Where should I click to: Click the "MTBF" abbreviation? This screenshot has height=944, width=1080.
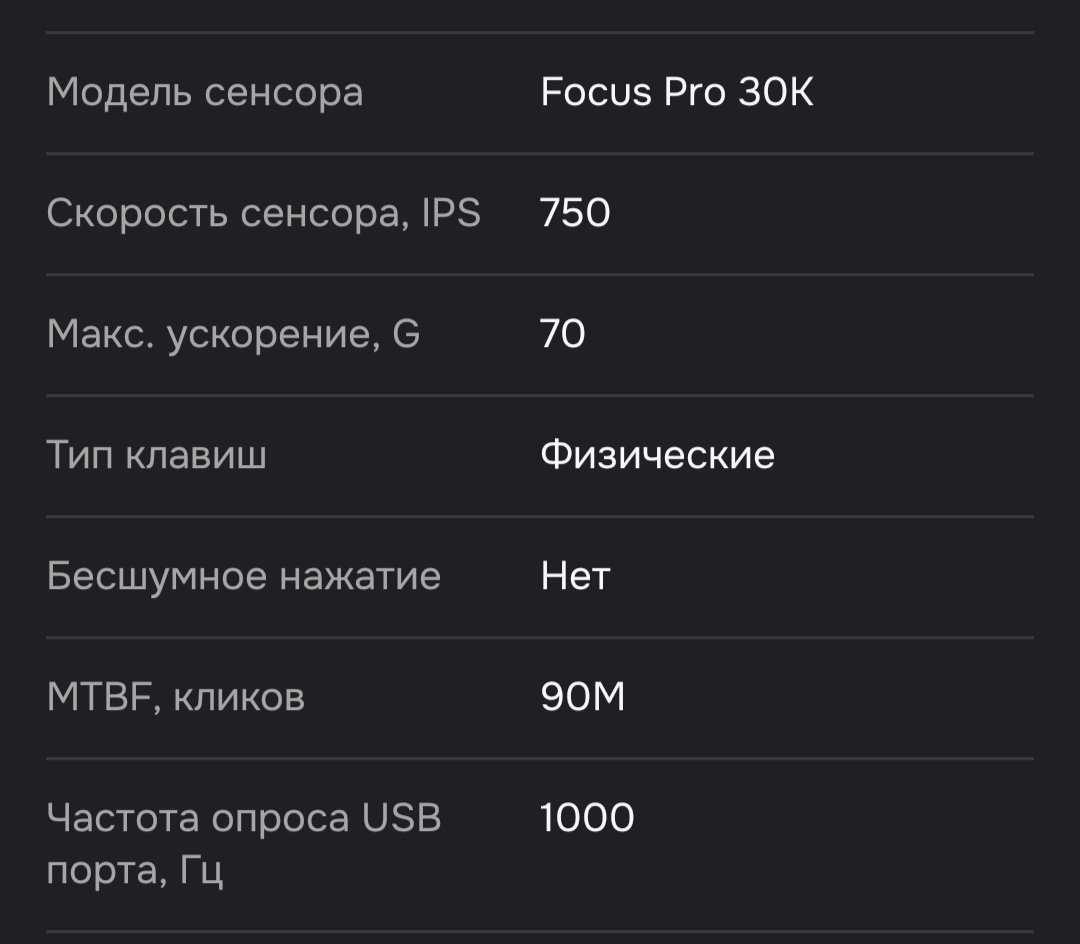tap(99, 698)
